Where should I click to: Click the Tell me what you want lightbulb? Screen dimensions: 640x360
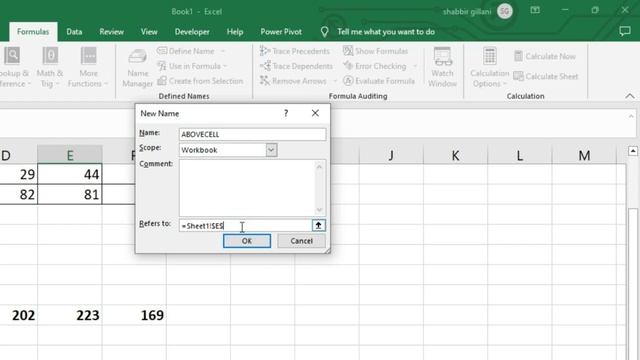[324, 32]
